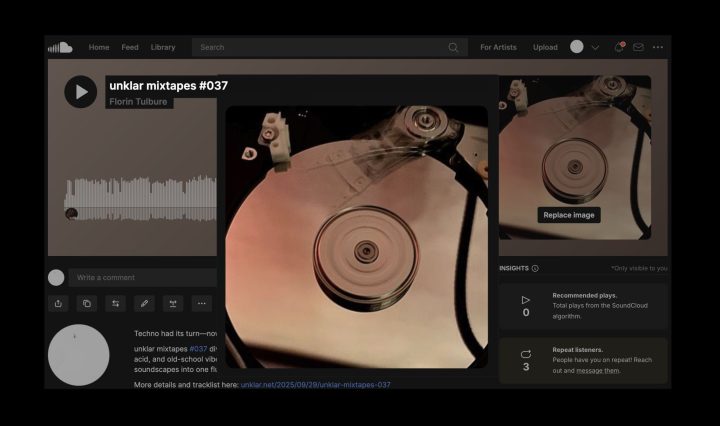Screen dimensions: 720x426
Task: Click the pencil edit track icon
Action: tap(144, 303)
